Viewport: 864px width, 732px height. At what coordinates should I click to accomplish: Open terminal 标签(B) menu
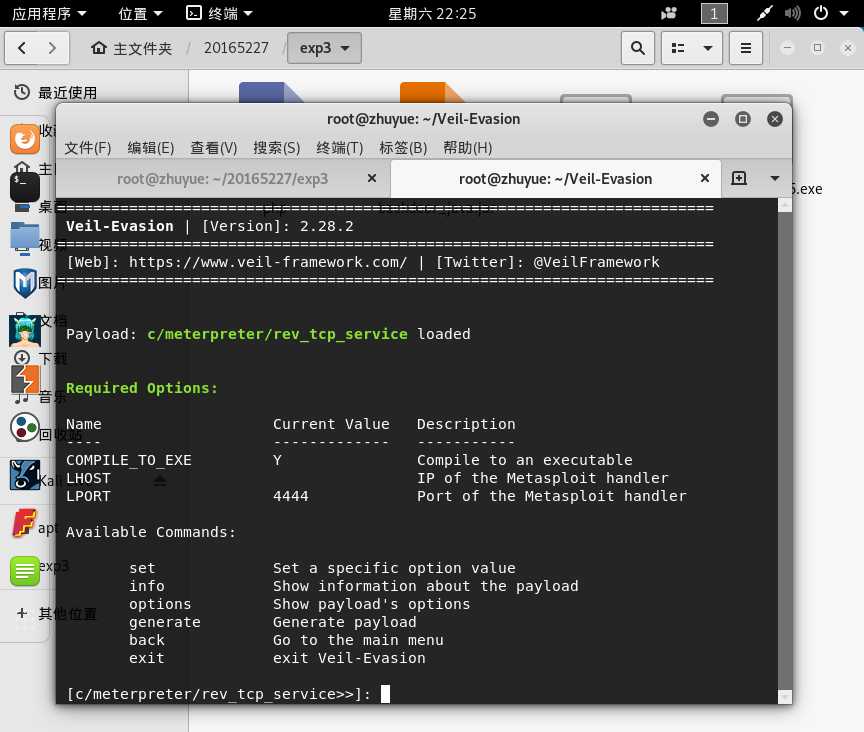point(403,148)
